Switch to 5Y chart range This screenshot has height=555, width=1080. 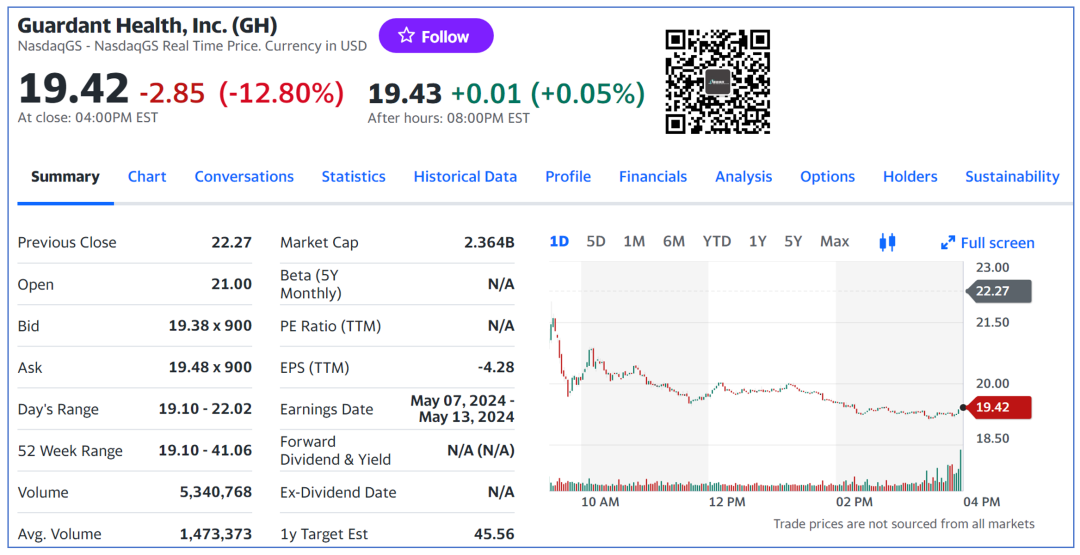(x=793, y=241)
